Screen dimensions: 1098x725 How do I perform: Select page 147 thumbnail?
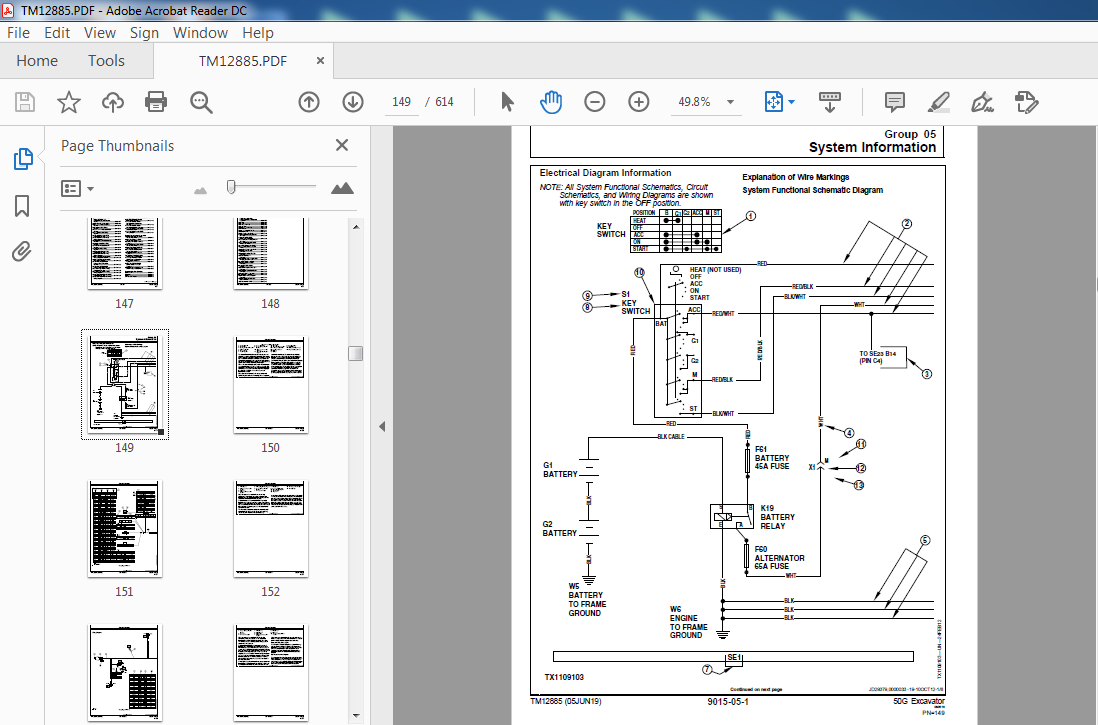click(x=125, y=253)
